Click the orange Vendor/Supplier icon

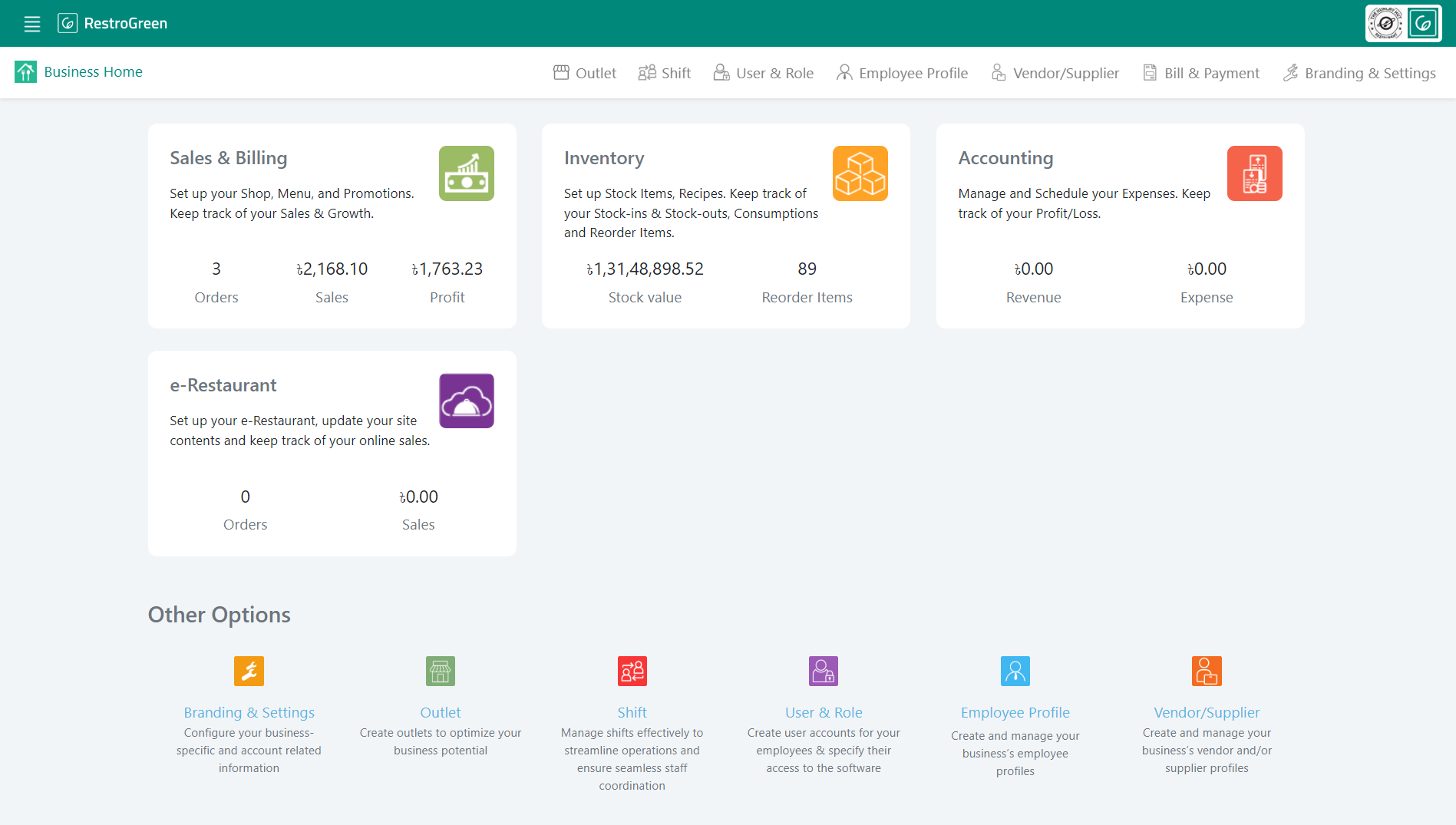click(1206, 671)
